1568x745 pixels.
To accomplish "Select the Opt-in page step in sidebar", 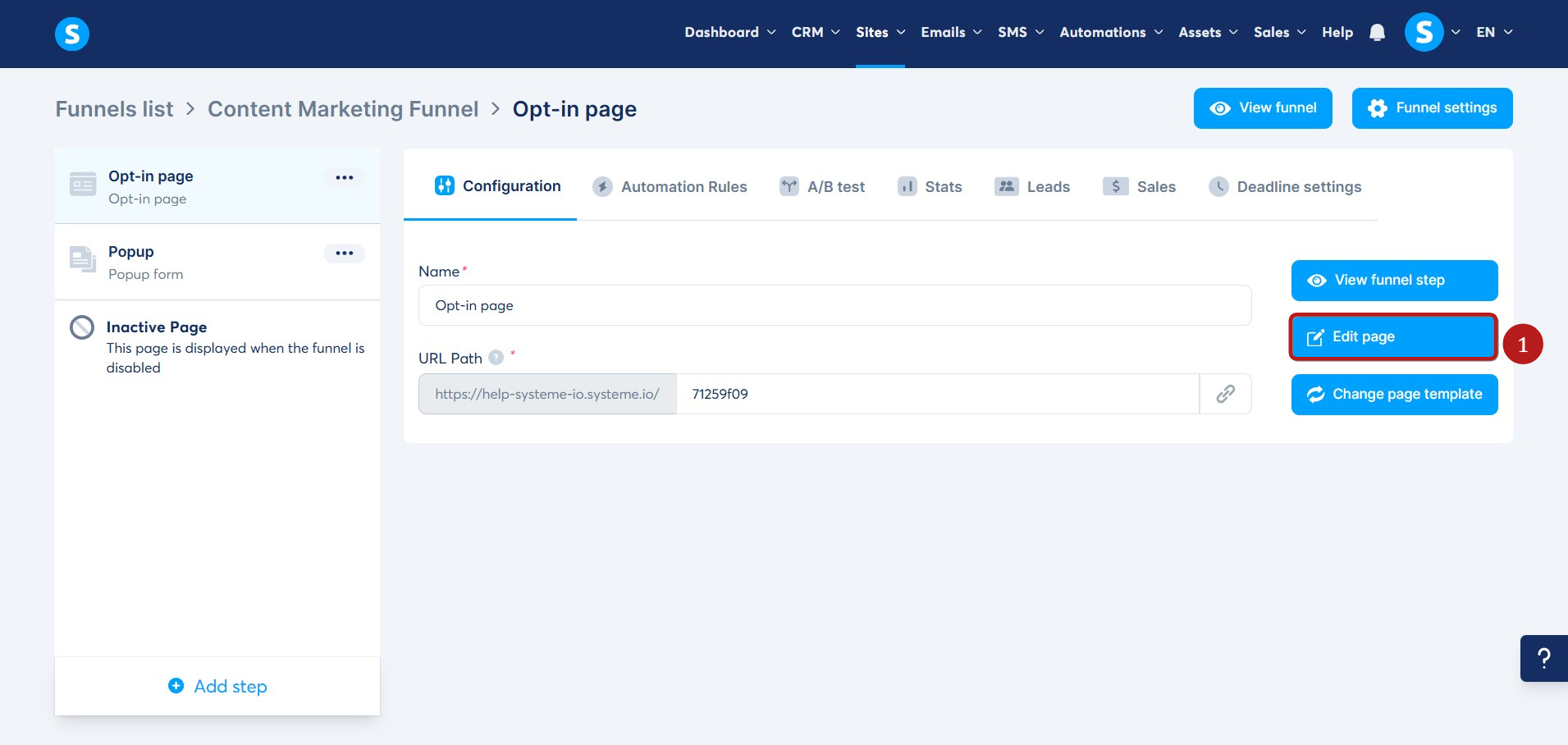I will pyautogui.click(x=217, y=186).
